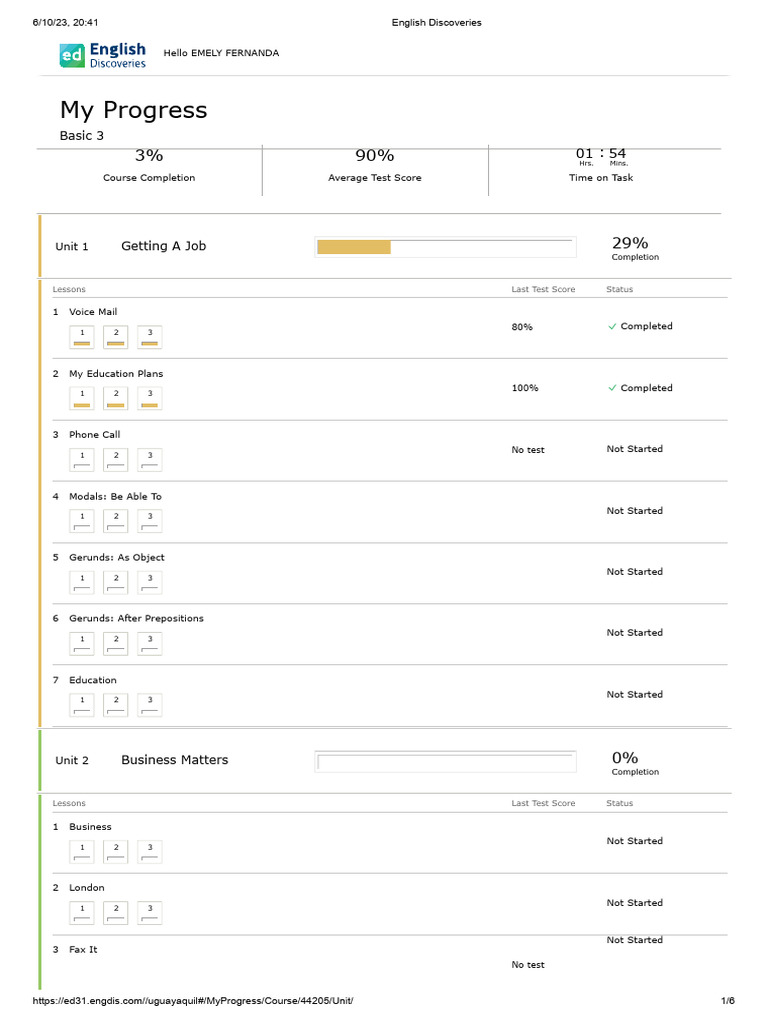The image size is (768, 1024).
Task: Open step 1 of Voice Mail lesson
Action: (x=82, y=337)
